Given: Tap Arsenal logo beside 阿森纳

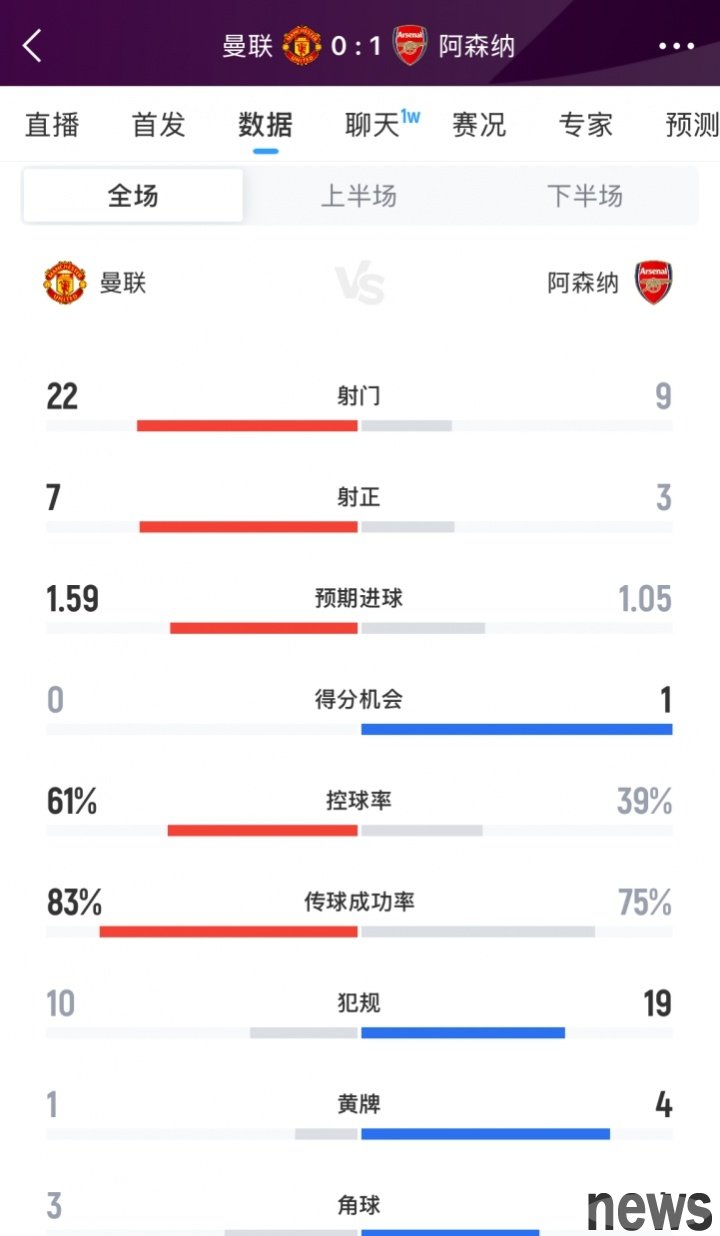Looking at the screenshot, I should click(x=654, y=283).
